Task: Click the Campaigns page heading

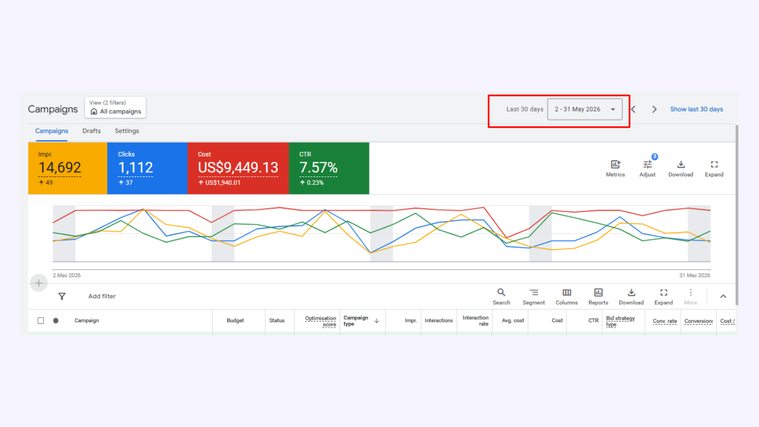Action: click(53, 109)
